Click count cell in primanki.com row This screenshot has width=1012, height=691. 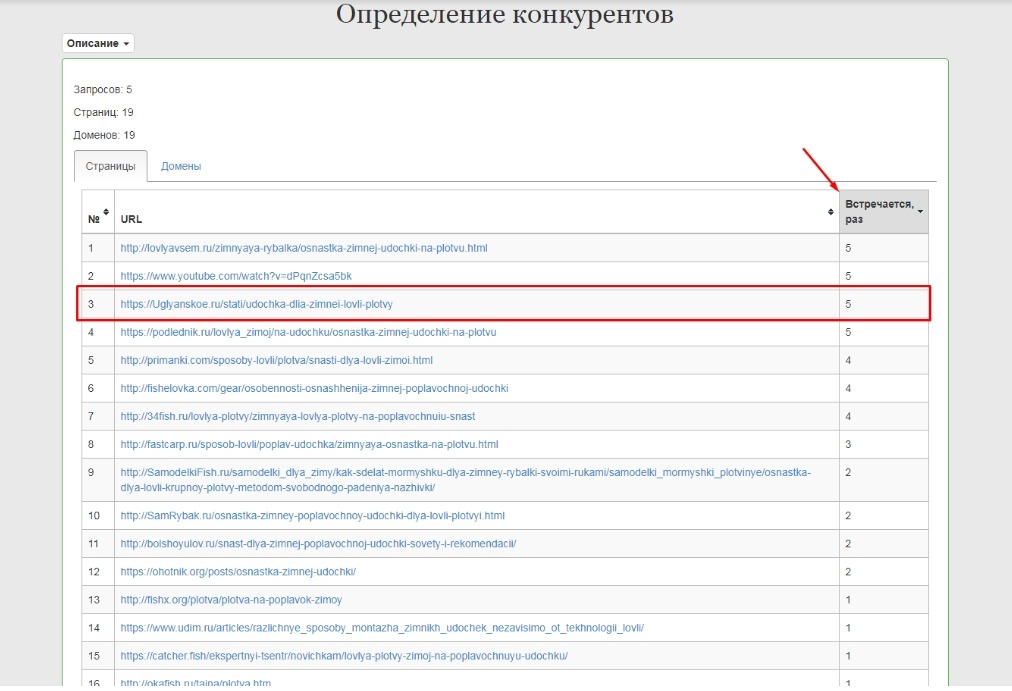tap(884, 360)
